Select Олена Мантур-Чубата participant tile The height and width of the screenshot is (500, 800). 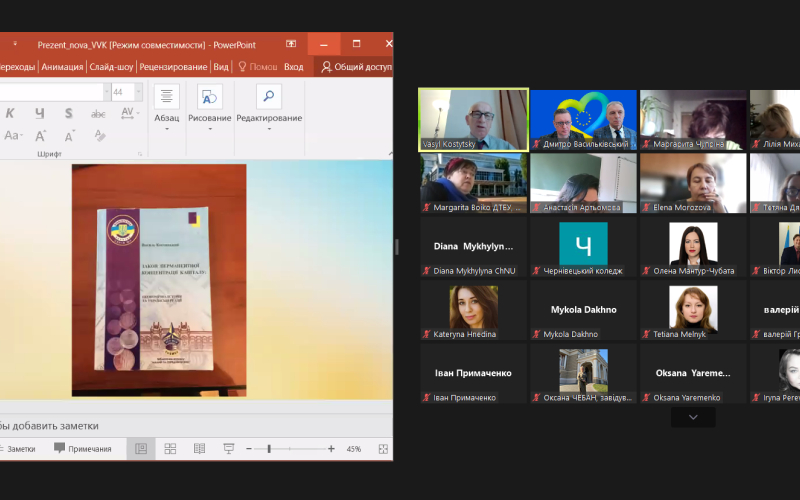[x=693, y=247]
